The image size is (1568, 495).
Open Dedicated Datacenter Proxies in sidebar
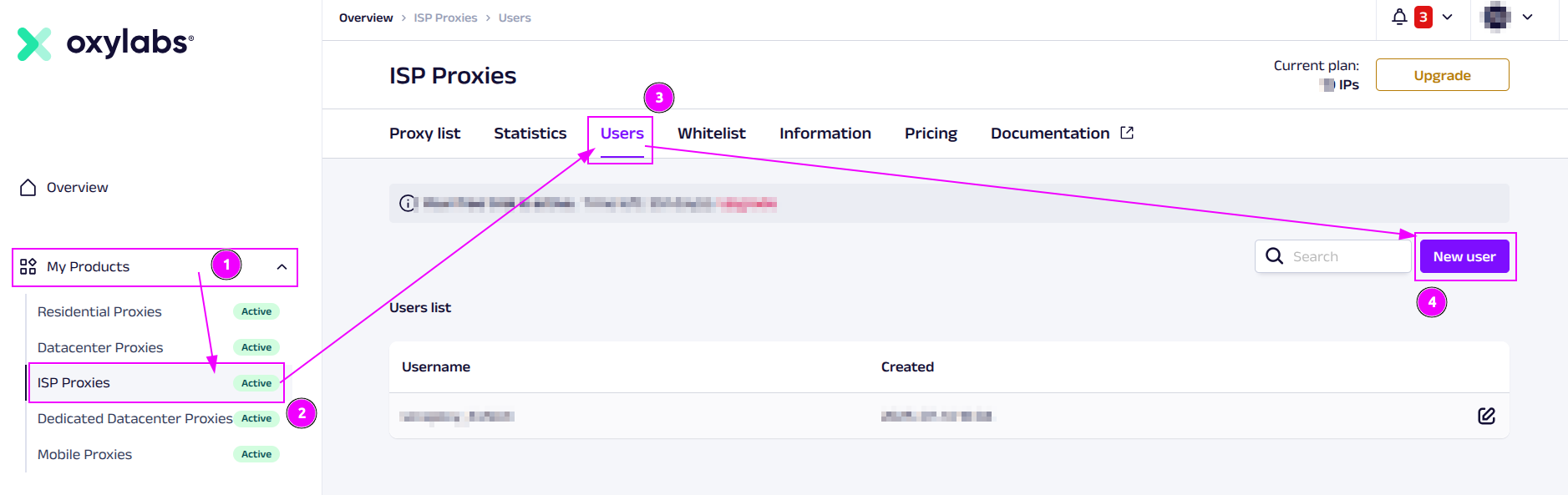click(134, 418)
